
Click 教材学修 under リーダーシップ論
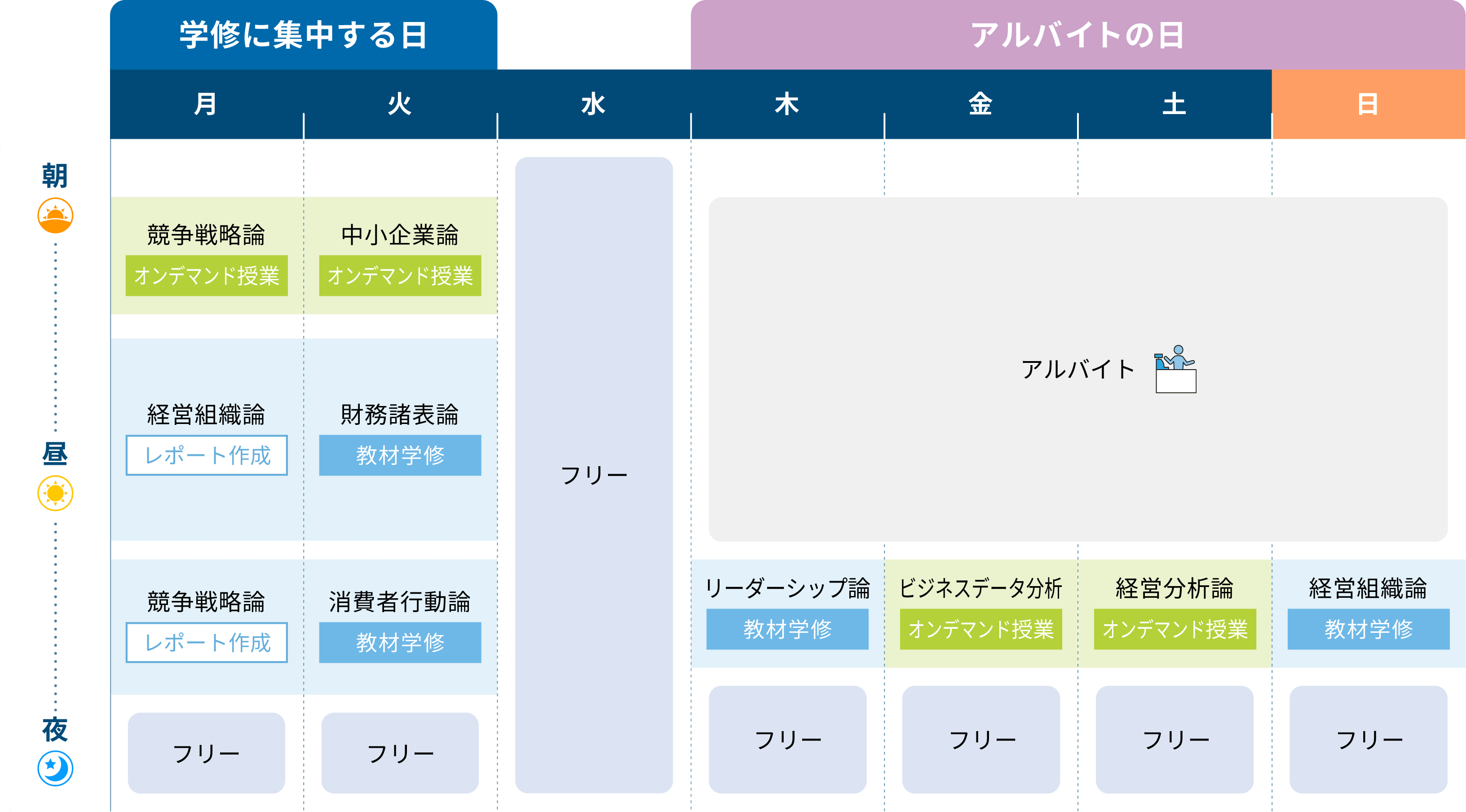[x=788, y=629]
